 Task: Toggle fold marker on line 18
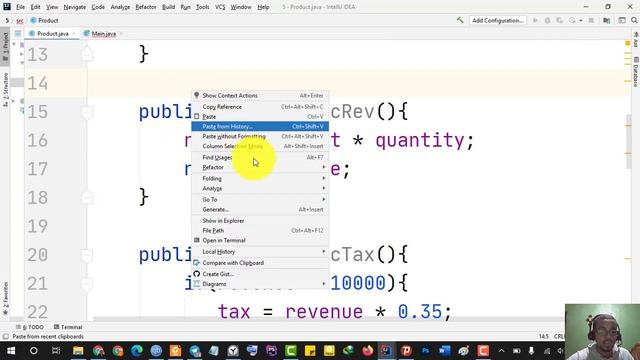[87, 198]
